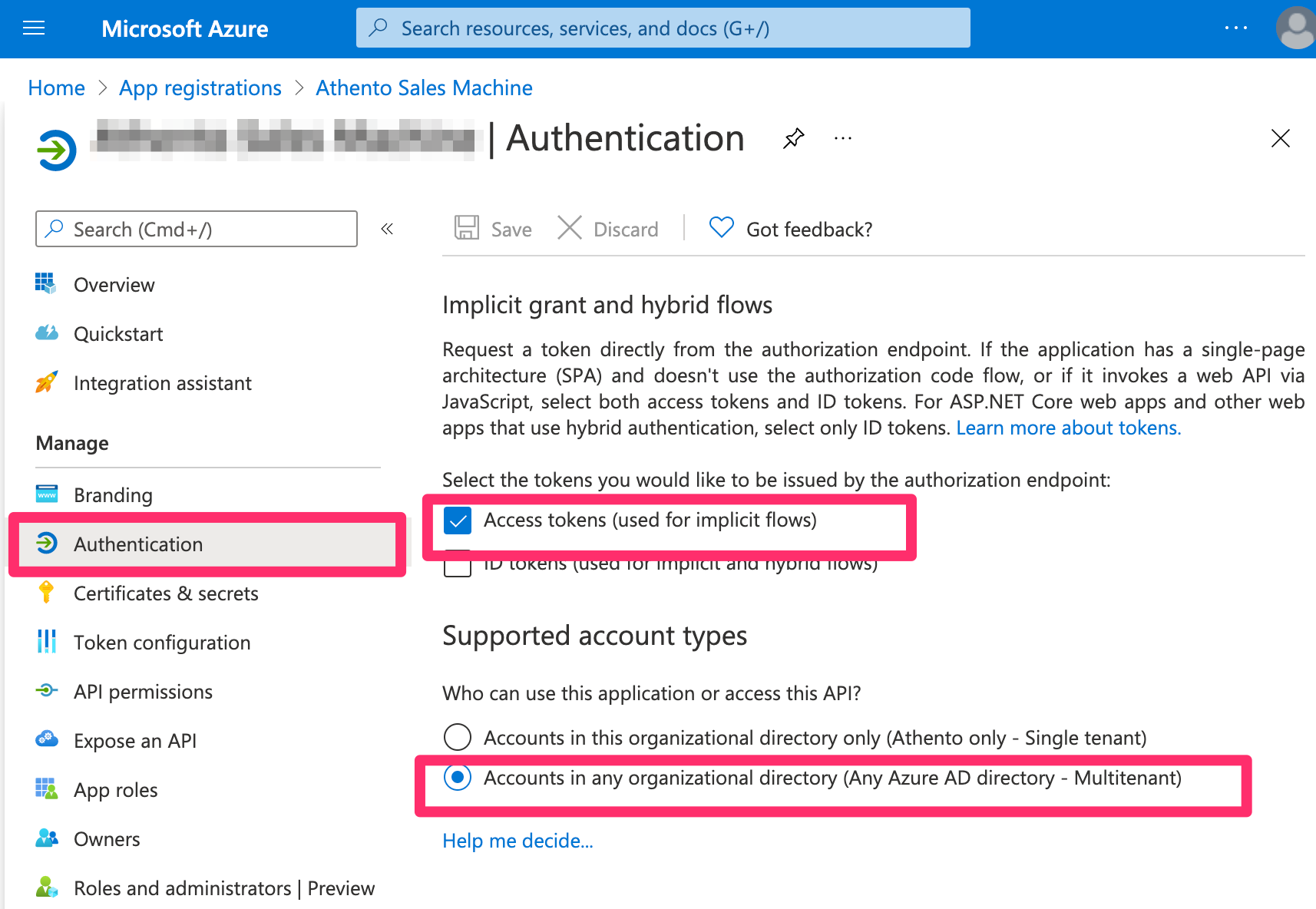The height and width of the screenshot is (909, 1316).
Task: Collapse the left sidebar with double chevron
Action: tap(387, 229)
